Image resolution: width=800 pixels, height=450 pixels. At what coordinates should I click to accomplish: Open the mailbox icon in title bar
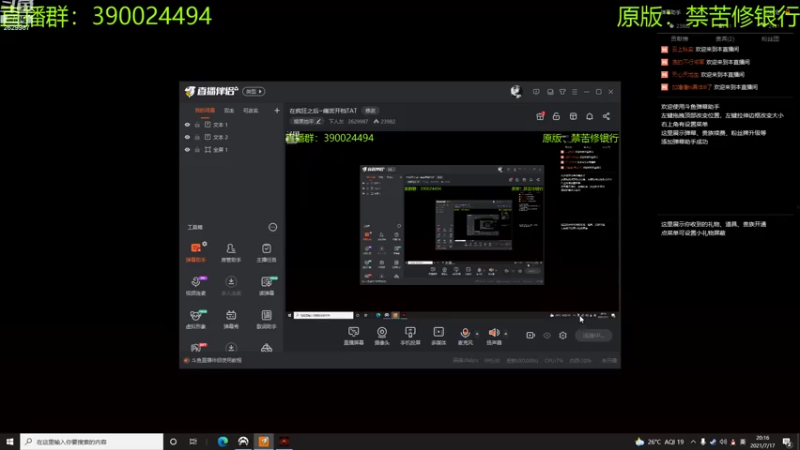coord(550,92)
